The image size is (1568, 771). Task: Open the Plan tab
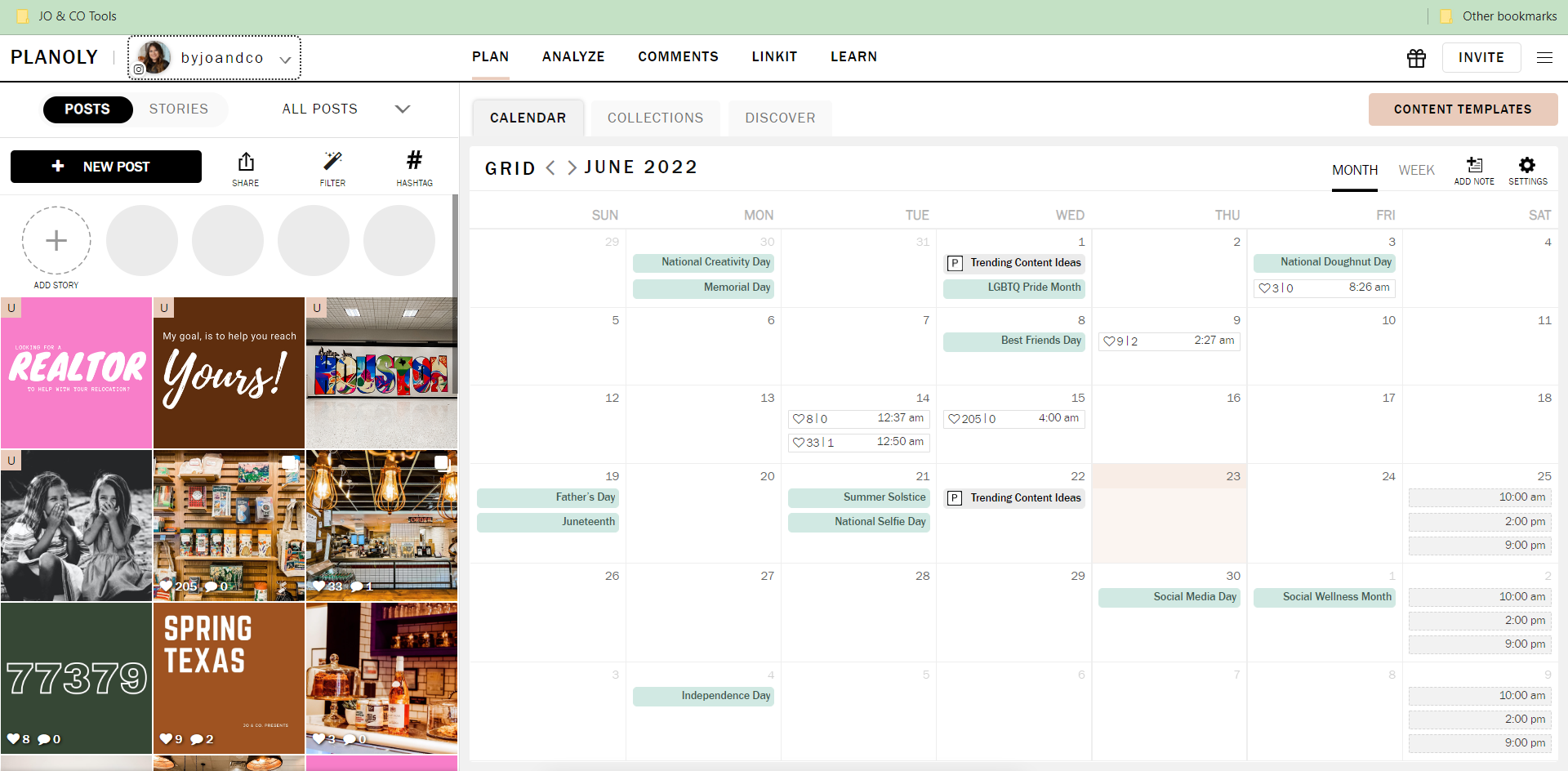coord(490,57)
